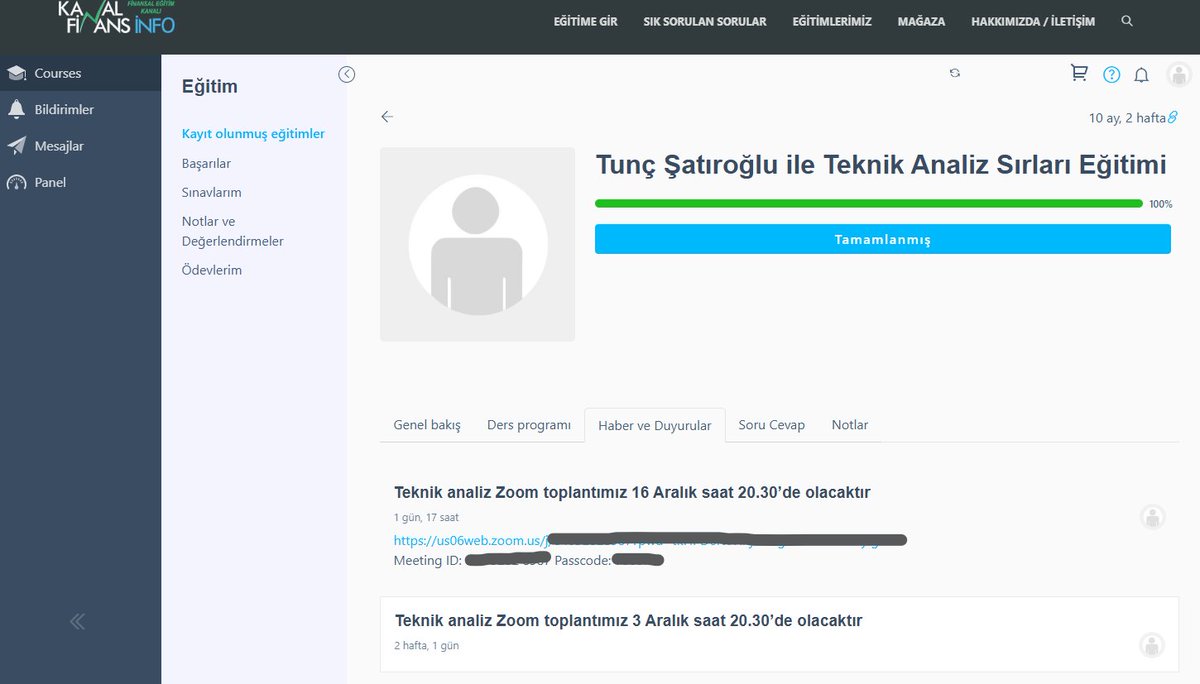1200x684 pixels.
Task: Switch to Genel bakış tab
Action: pyautogui.click(x=427, y=425)
